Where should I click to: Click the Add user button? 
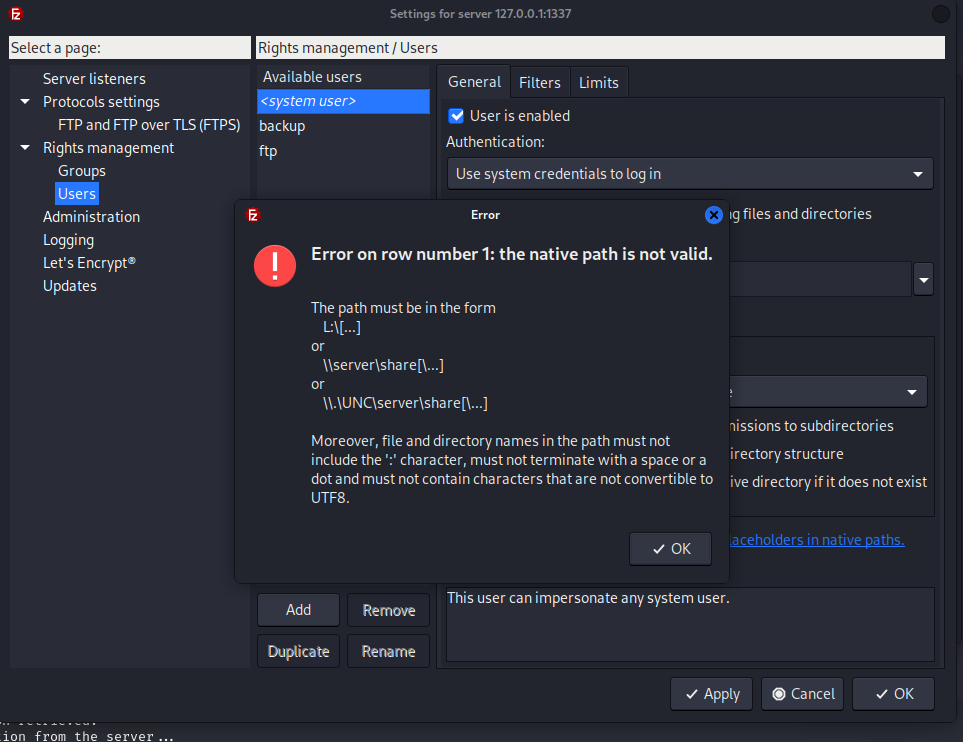click(298, 610)
